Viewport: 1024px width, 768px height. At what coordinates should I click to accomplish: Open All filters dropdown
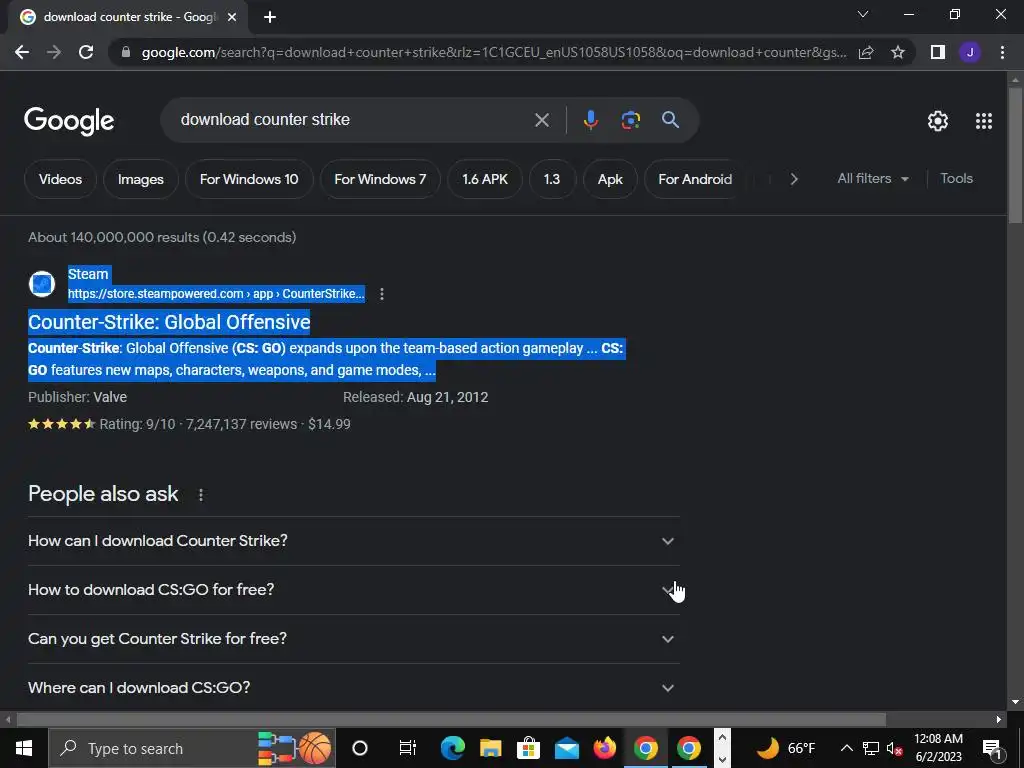click(x=873, y=178)
